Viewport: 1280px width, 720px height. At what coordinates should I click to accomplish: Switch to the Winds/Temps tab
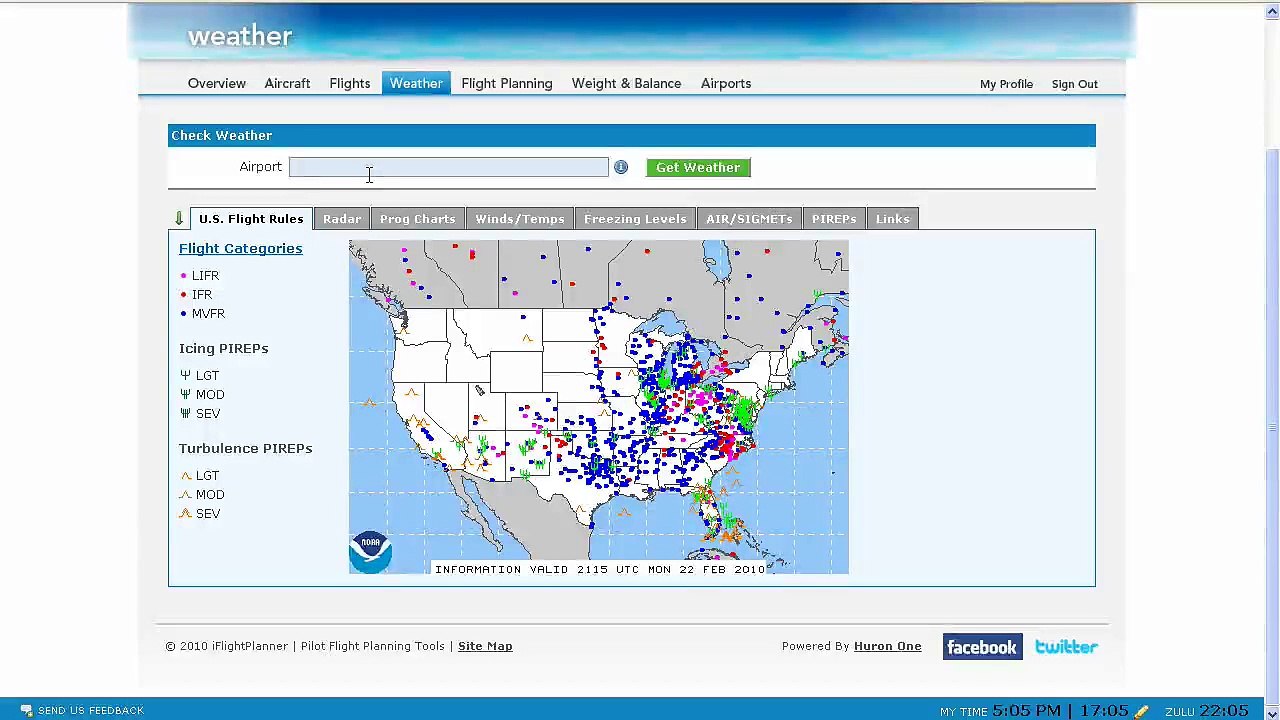pyautogui.click(x=520, y=219)
